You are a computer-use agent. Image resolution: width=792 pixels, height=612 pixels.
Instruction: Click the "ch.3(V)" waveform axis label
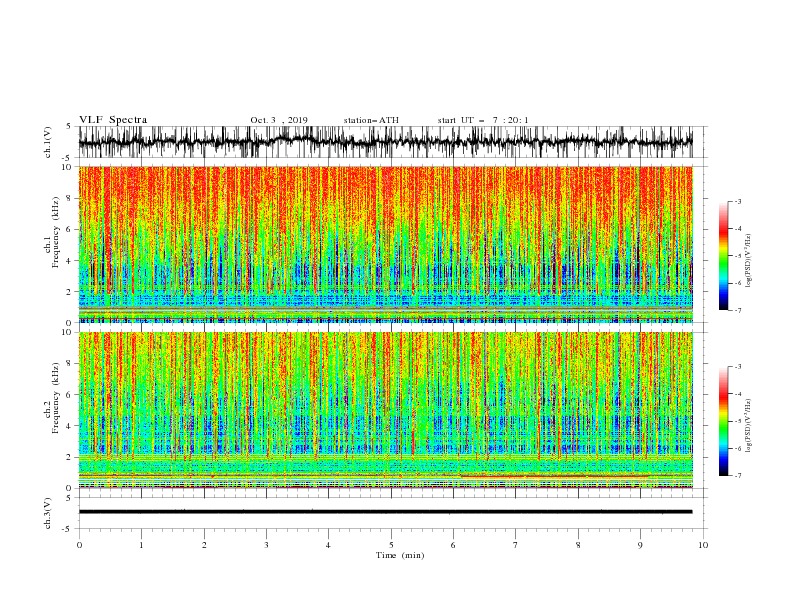48,513
